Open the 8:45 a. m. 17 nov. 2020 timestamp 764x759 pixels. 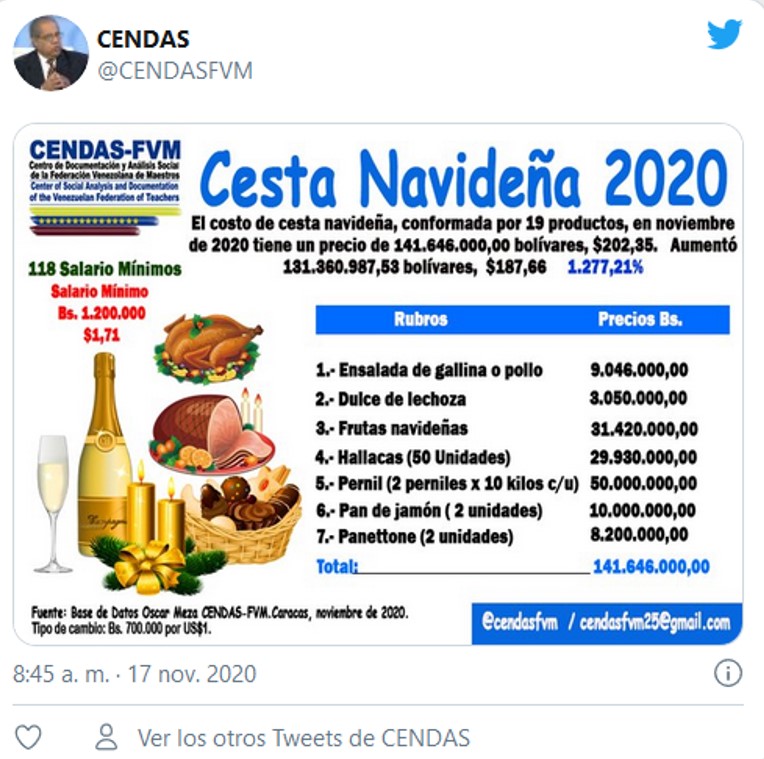click(x=134, y=674)
